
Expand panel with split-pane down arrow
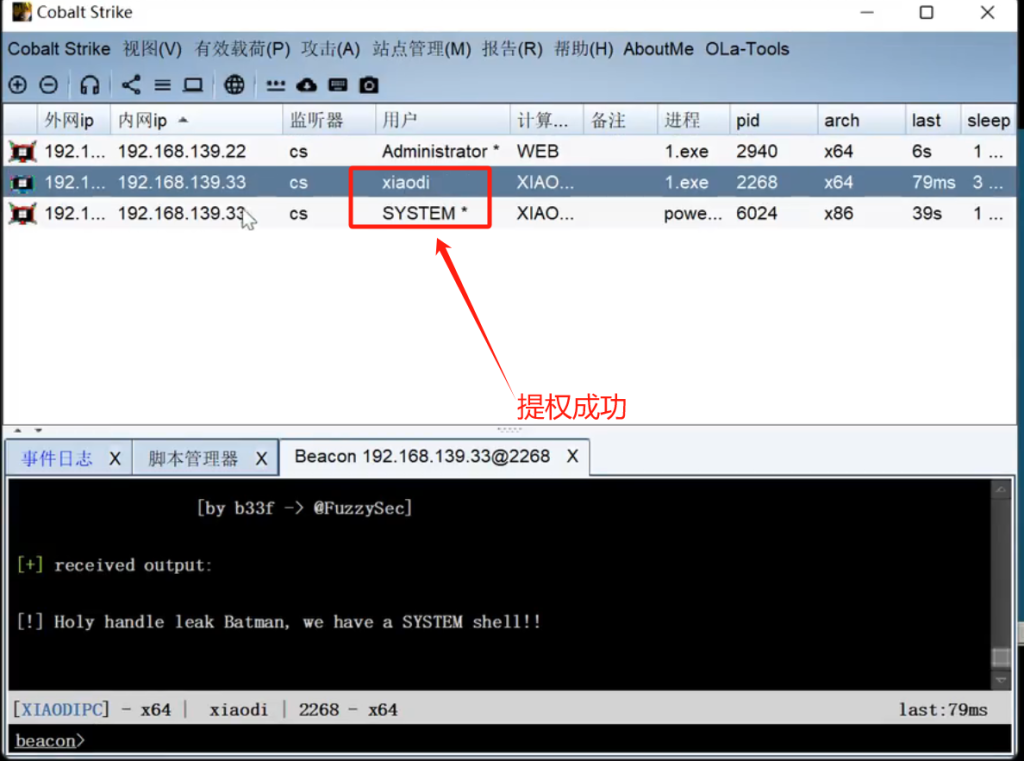click(x=39, y=430)
